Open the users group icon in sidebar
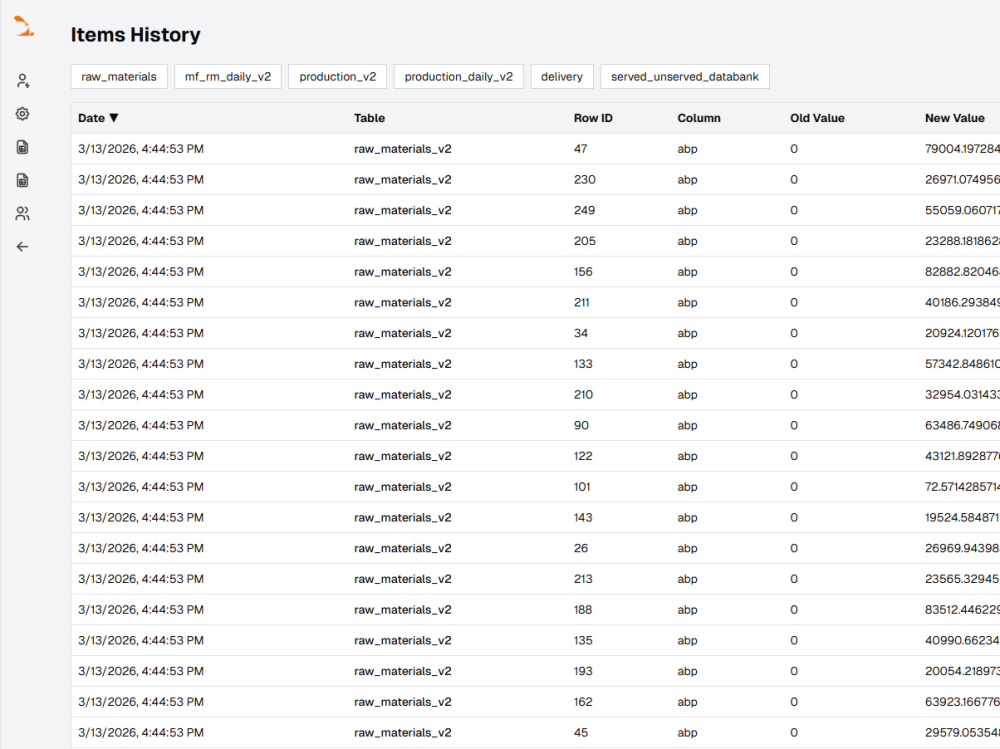The width and height of the screenshot is (1000, 749). point(22,213)
